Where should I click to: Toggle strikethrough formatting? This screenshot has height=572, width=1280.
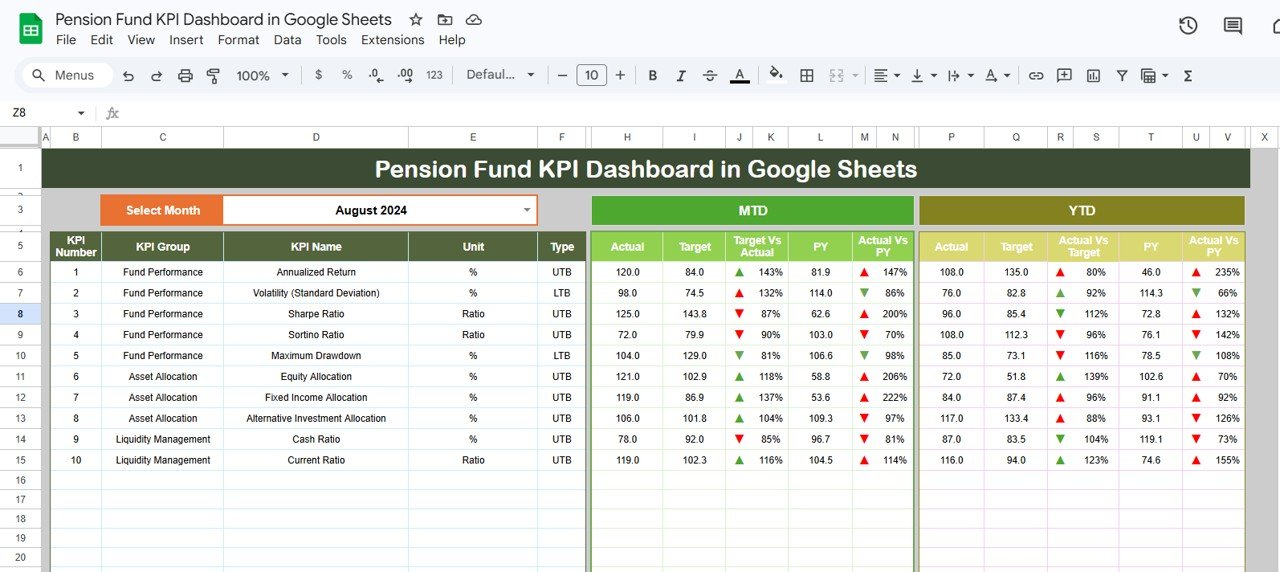pyautogui.click(x=710, y=75)
